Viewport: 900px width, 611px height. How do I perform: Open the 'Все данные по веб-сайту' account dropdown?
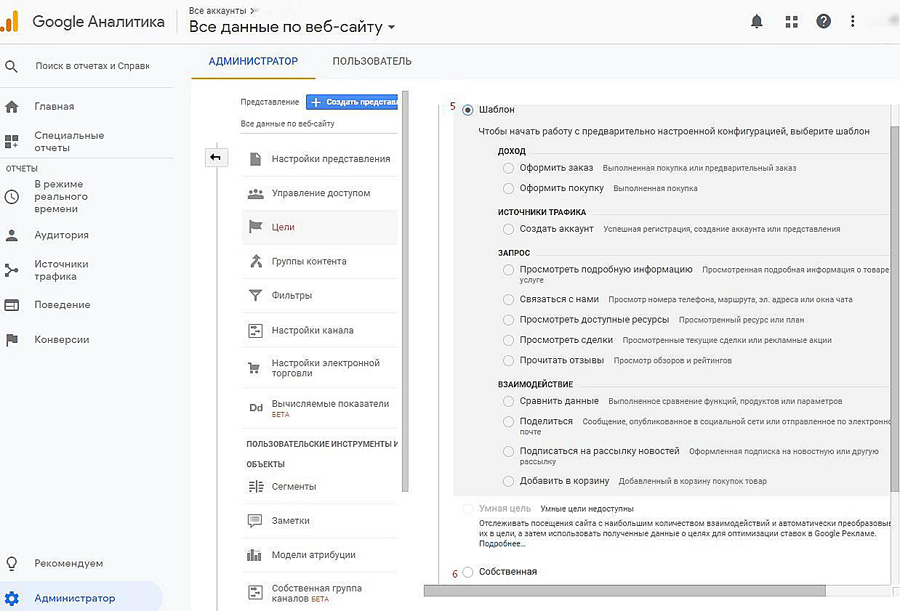click(x=292, y=27)
